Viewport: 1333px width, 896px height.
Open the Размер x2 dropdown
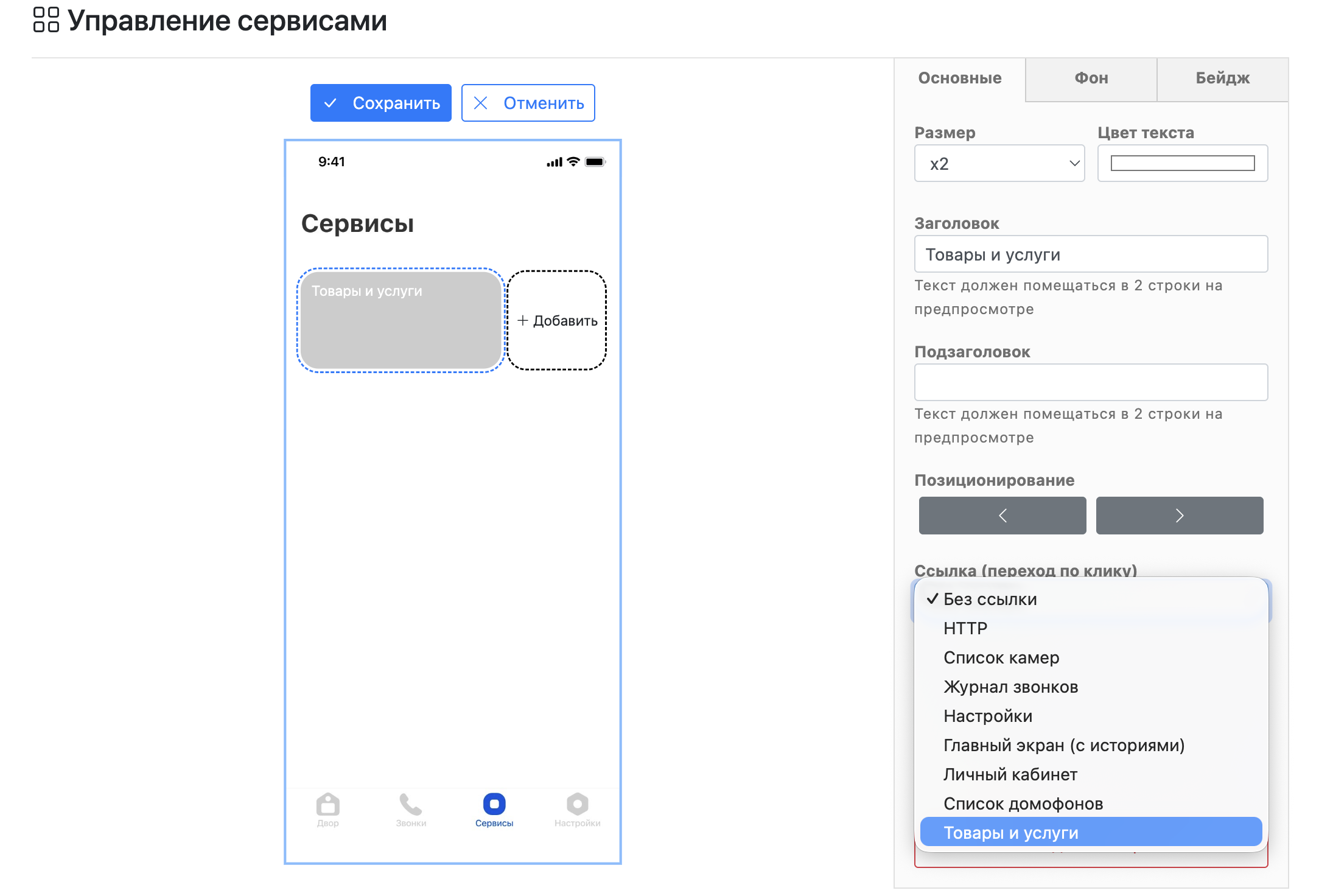(x=999, y=163)
